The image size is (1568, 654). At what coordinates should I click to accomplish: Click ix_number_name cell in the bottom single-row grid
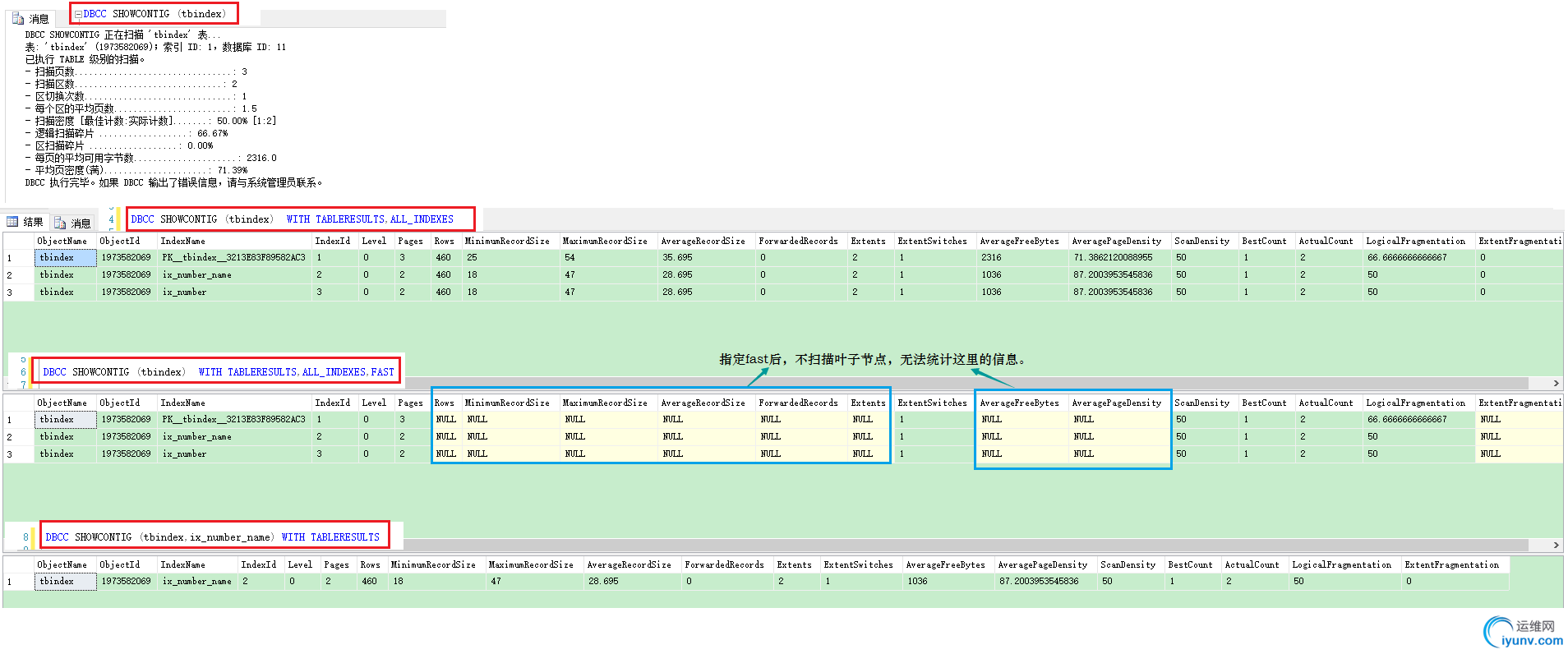(197, 581)
